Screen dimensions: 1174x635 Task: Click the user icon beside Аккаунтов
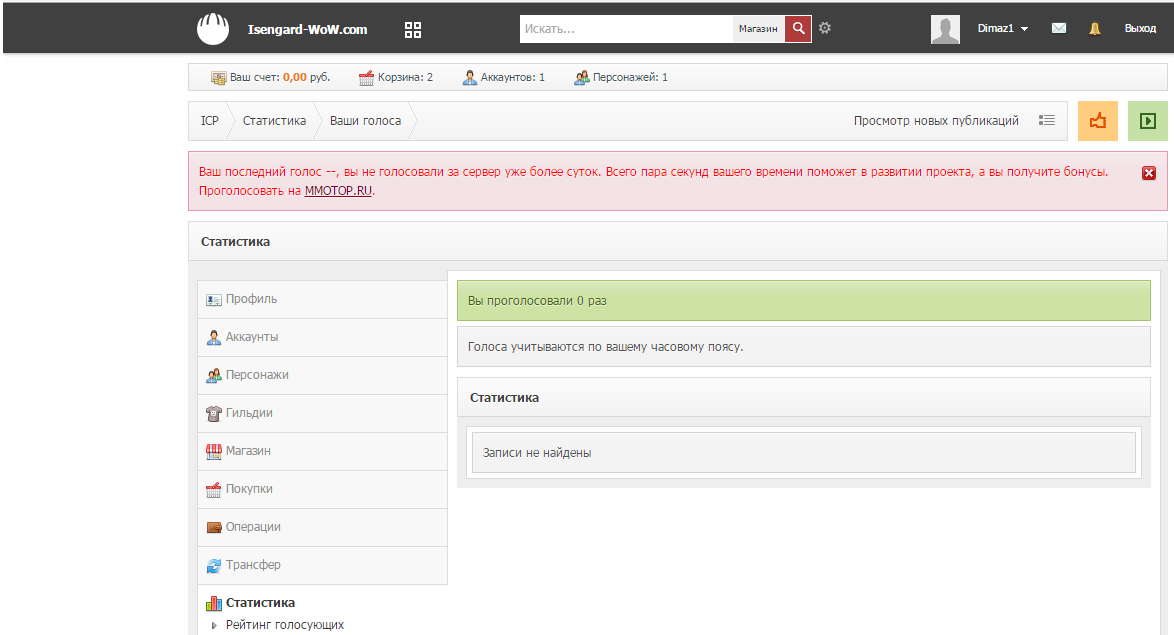tap(469, 77)
